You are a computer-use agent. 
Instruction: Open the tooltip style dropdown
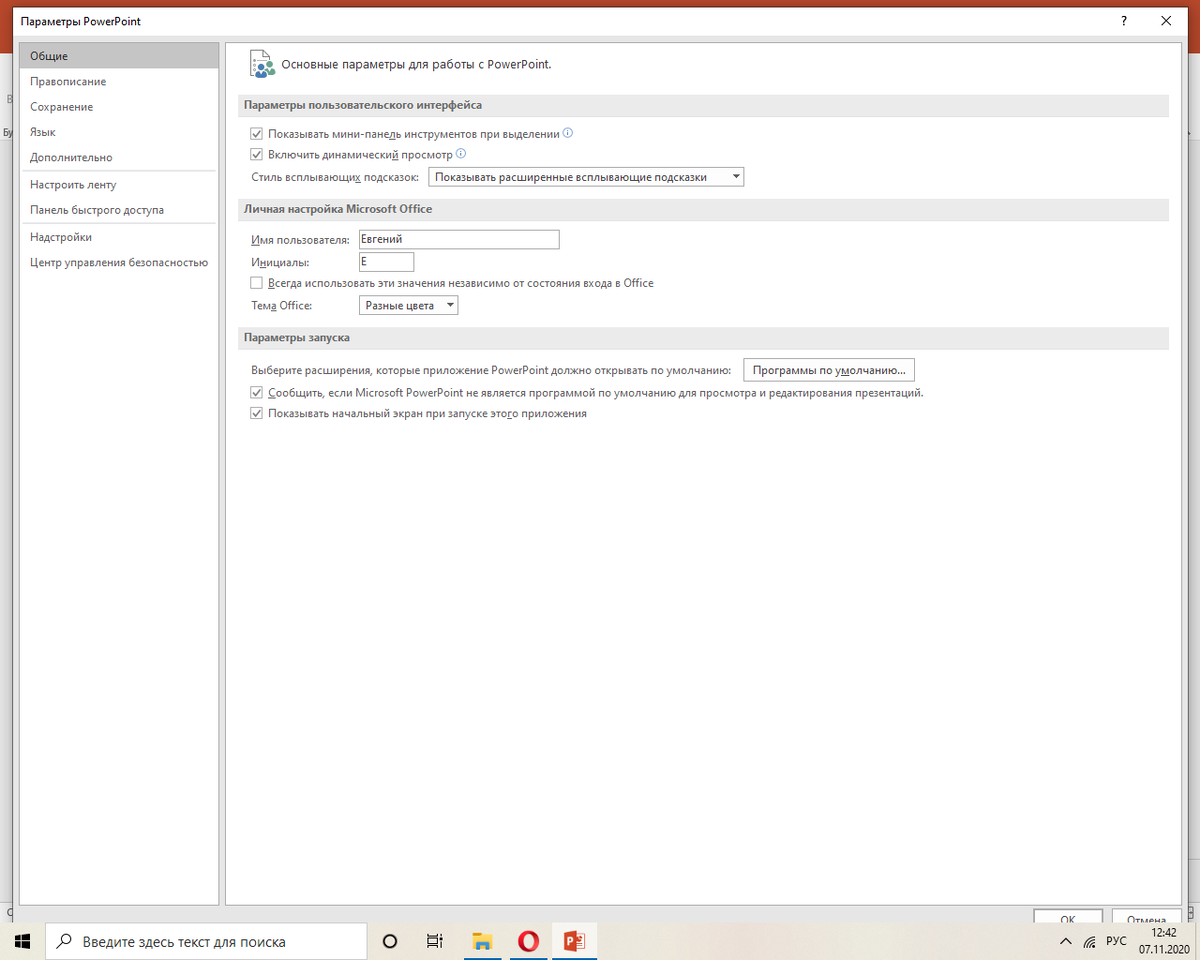(586, 177)
